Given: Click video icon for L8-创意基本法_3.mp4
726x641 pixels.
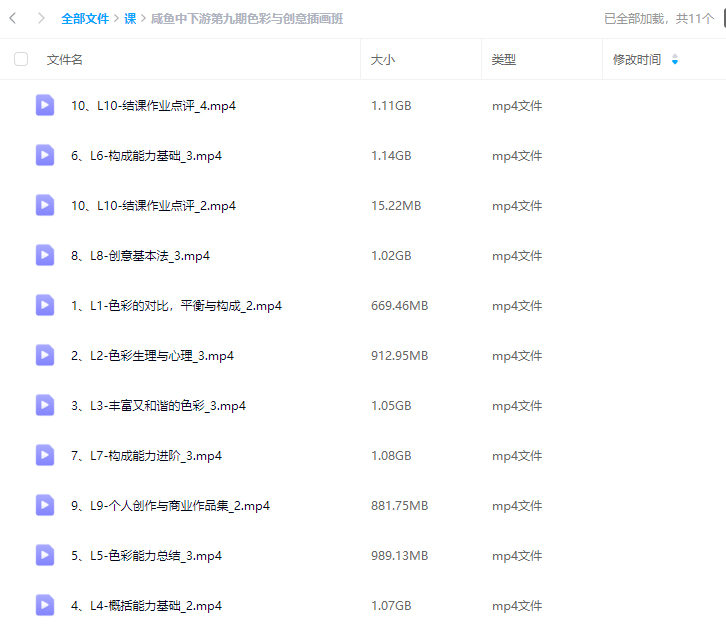Looking at the screenshot, I should tap(45, 255).
